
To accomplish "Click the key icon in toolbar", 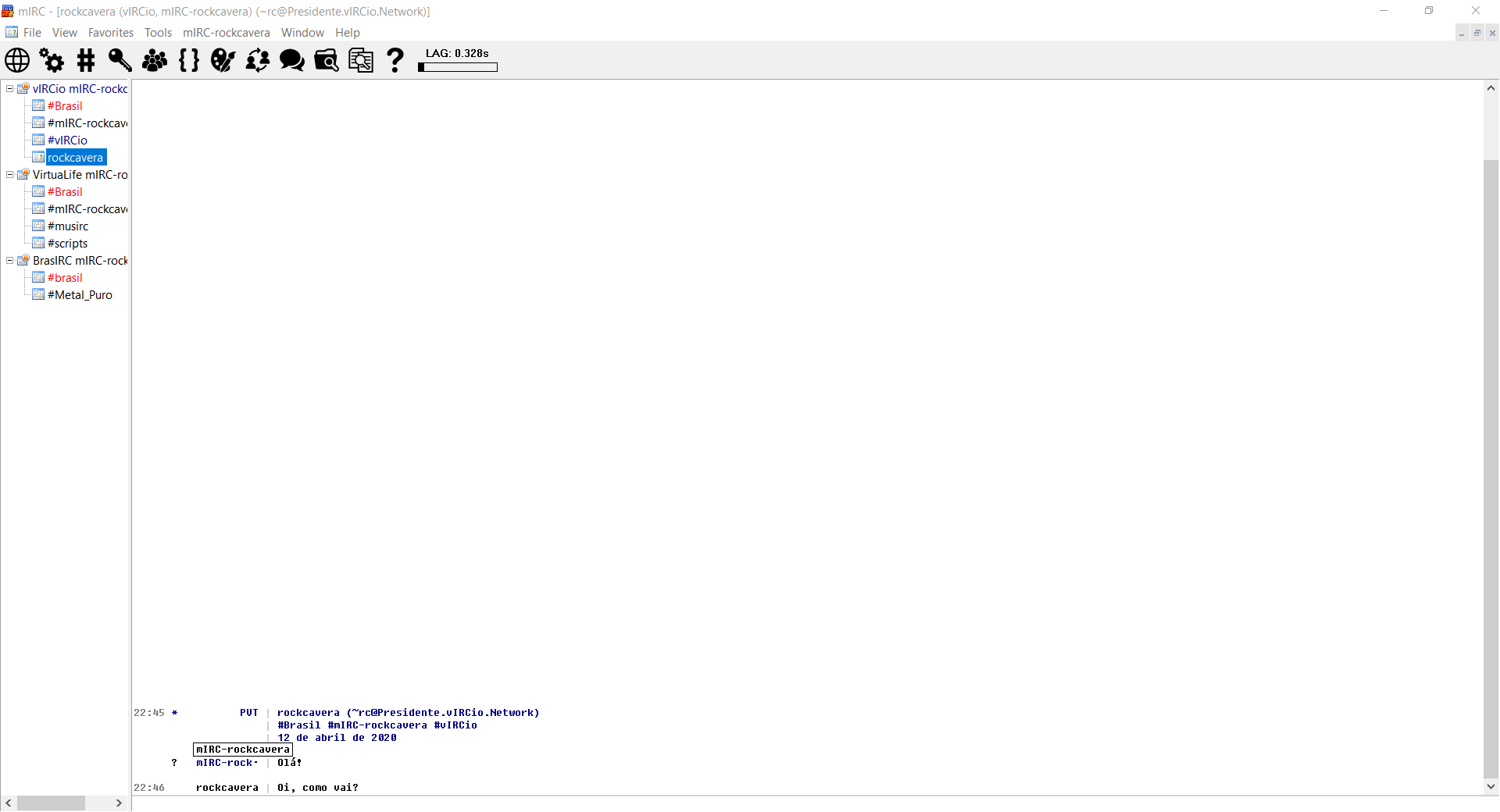I will pos(120,60).
